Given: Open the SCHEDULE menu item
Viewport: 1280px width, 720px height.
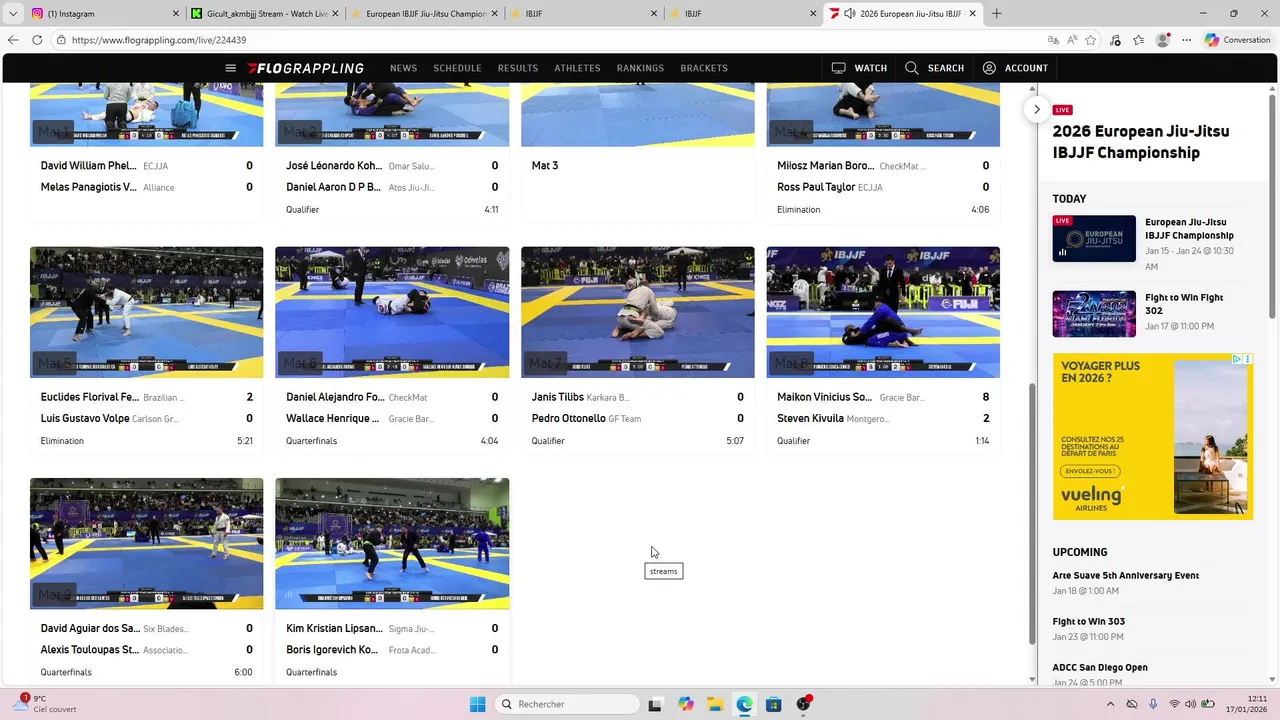Looking at the screenshot, I should point(457,68).
